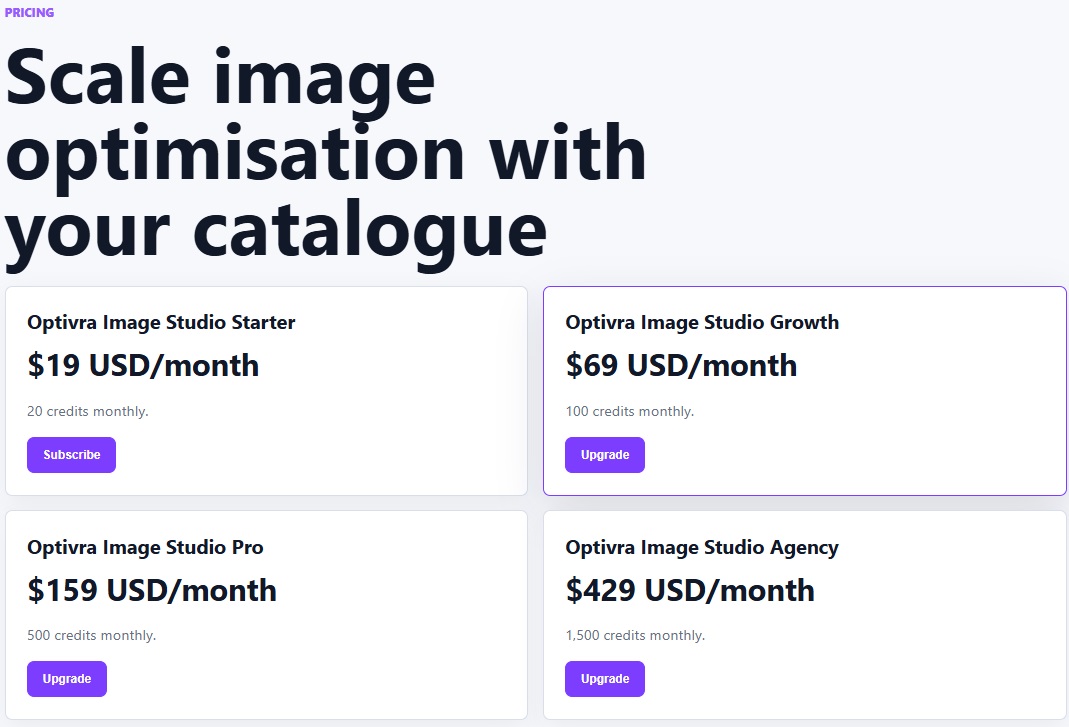Select the Optivra Image Studio Growth title
1069x727 pixels.
[x=702, y=323]
